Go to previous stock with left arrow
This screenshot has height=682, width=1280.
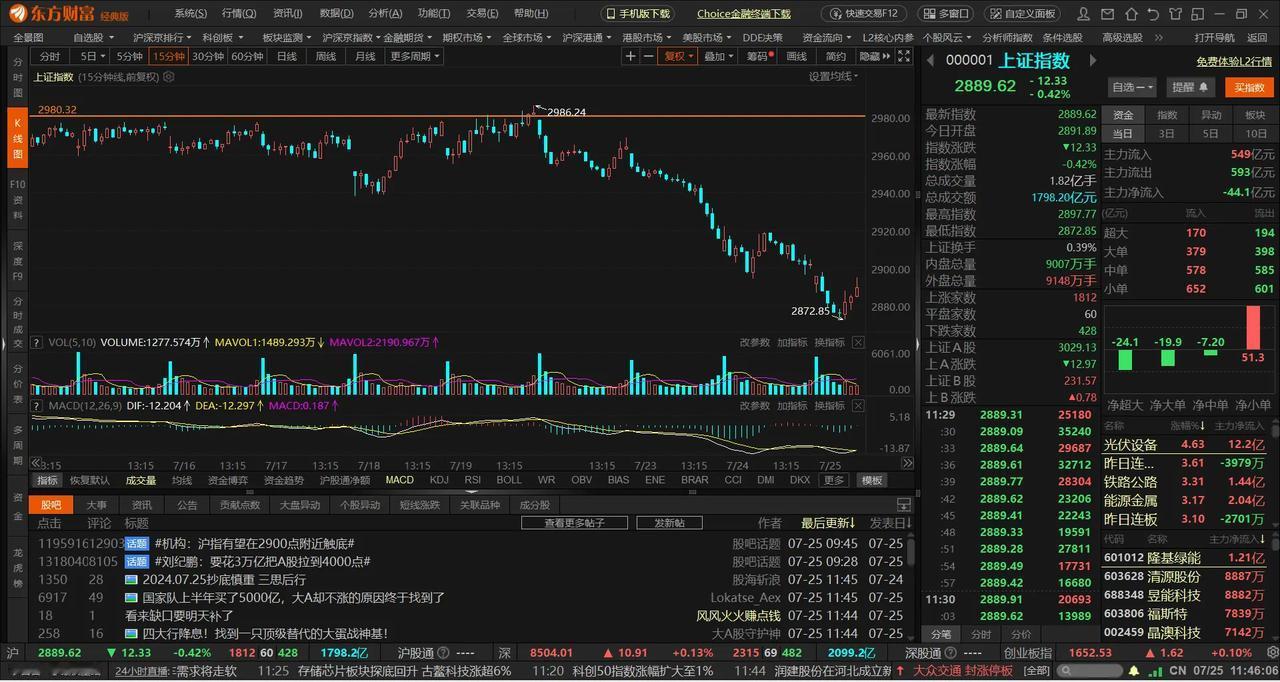pos(929,60)
